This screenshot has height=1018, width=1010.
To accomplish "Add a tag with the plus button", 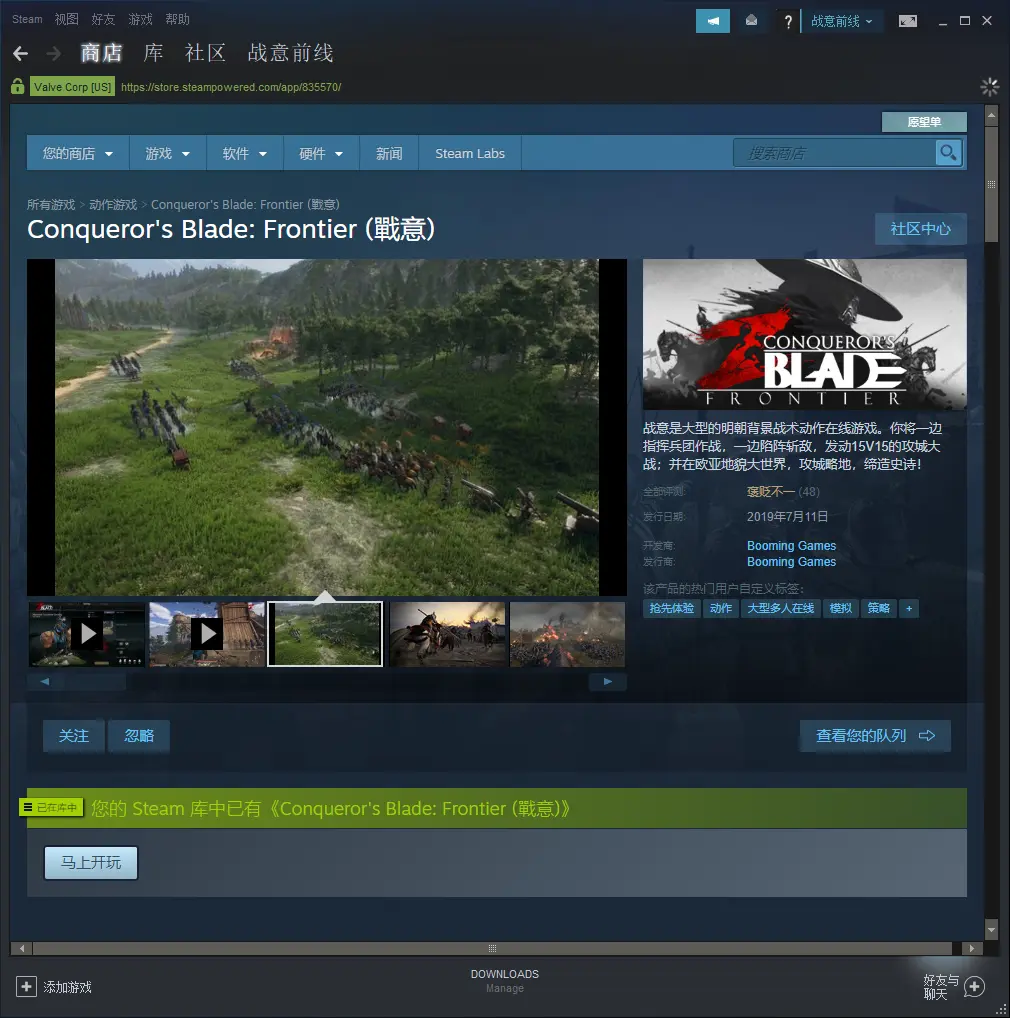I will 909,608.
